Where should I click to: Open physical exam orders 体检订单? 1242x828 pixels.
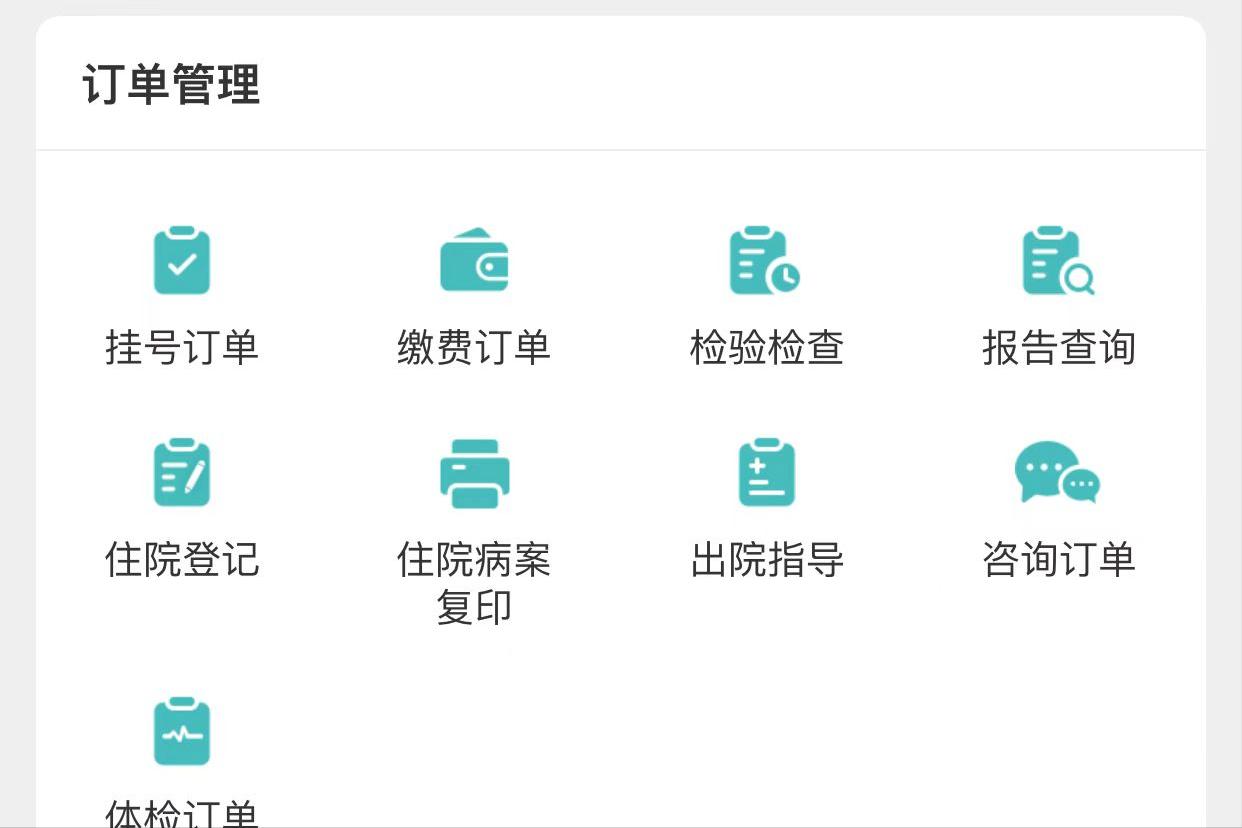(181, 812)
